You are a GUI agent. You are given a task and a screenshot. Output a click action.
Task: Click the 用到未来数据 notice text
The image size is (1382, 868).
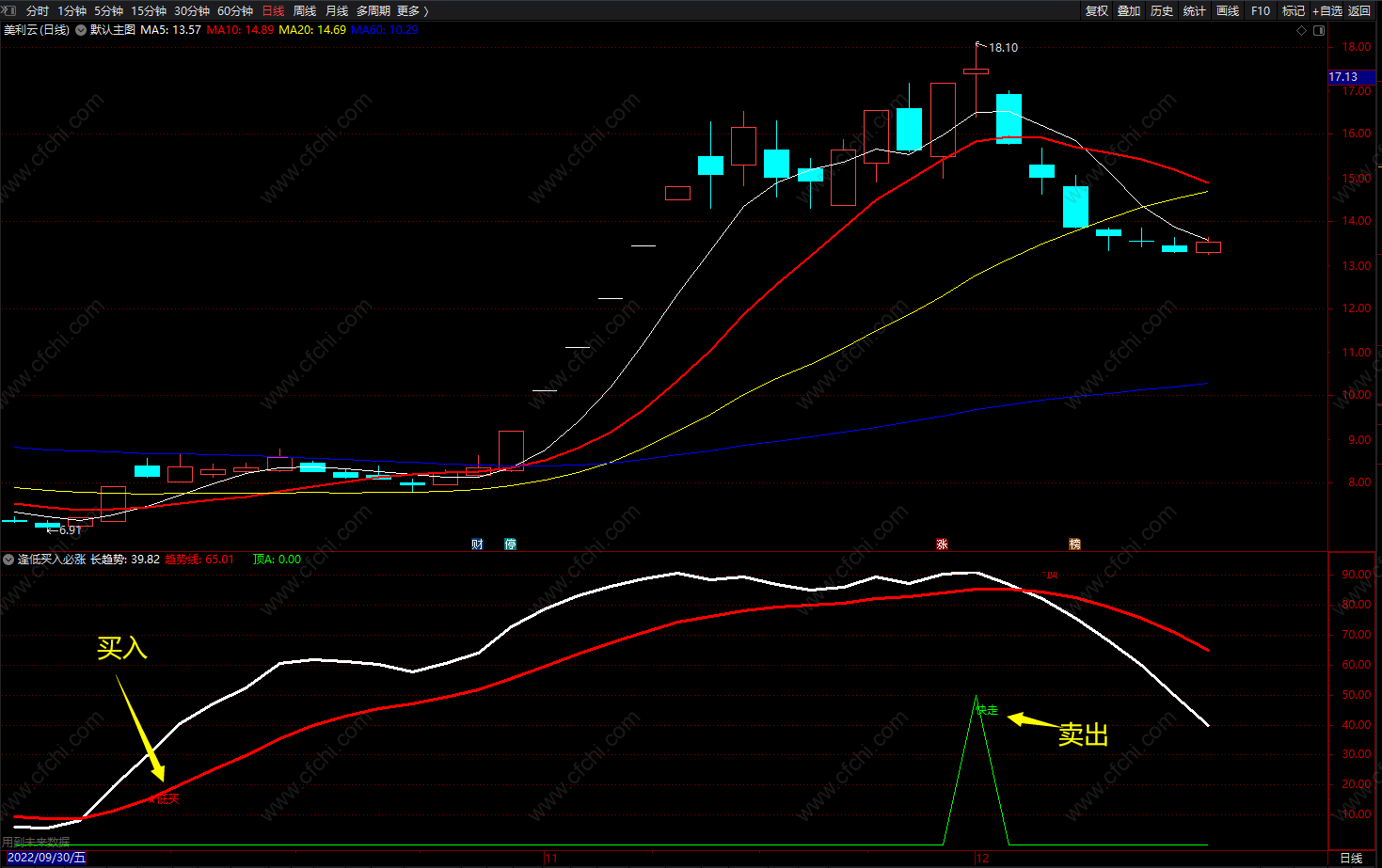pos(36,842)
